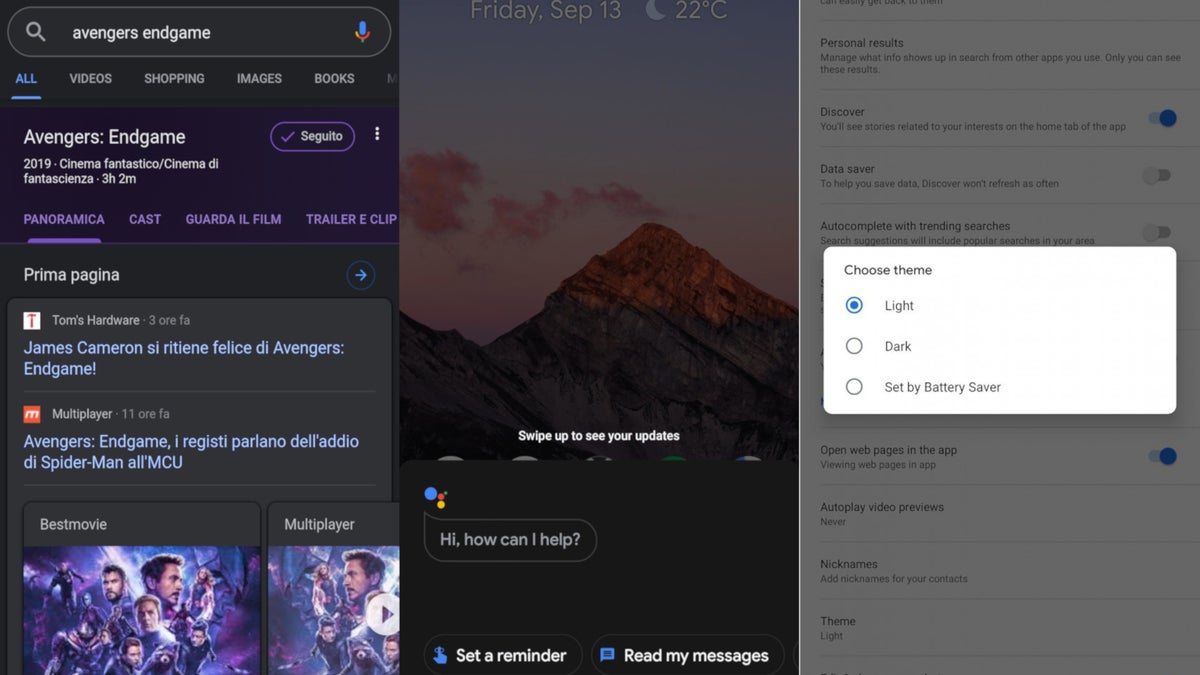Tap the Multiplayer source icon

point(32,414)
